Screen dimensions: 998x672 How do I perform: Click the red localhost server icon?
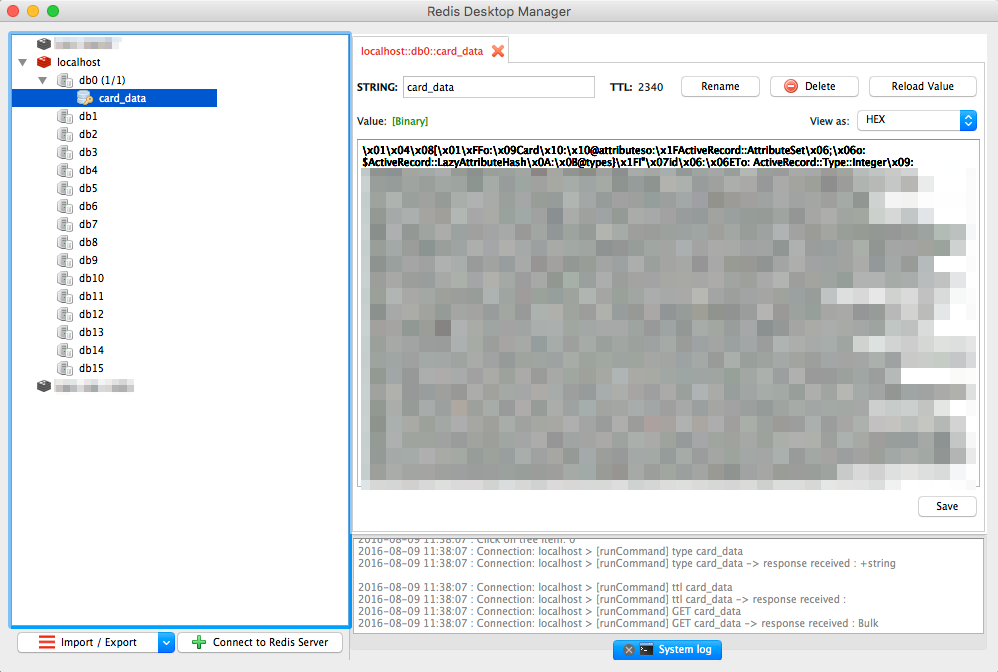44,62
